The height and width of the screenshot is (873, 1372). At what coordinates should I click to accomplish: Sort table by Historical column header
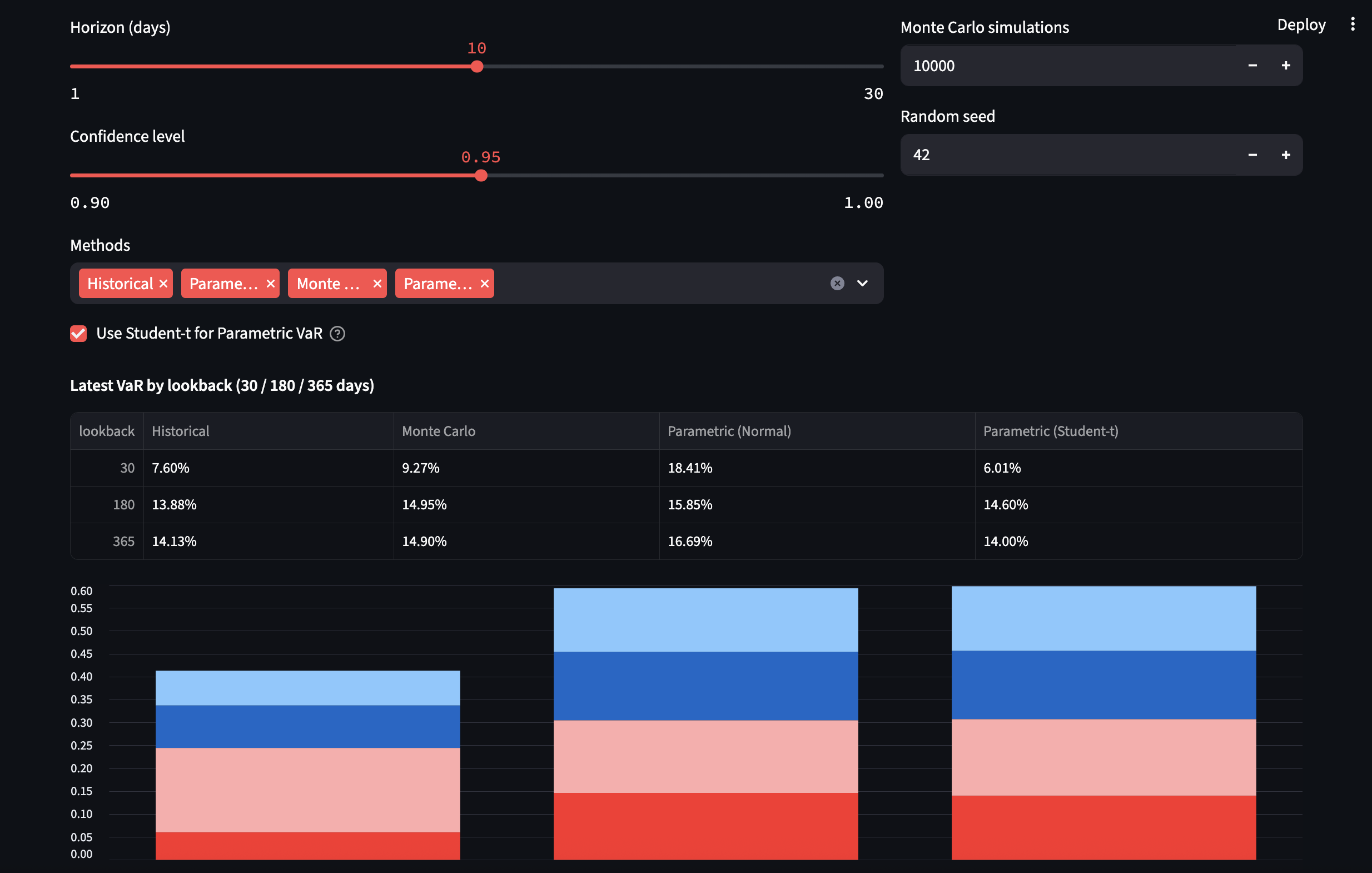(181, 431)
